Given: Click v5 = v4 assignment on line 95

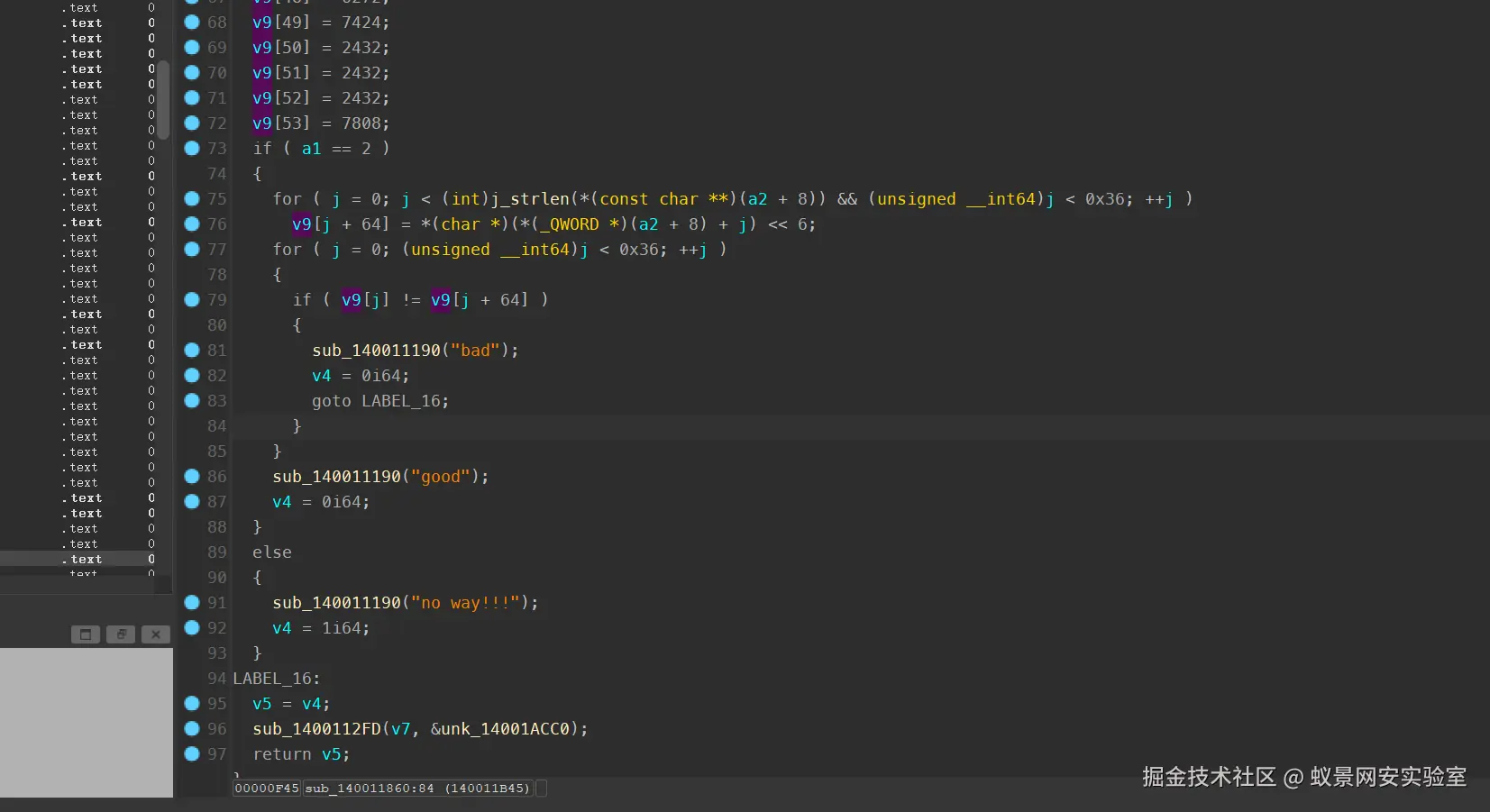Looking at the screenshot, I should [291, 703].
